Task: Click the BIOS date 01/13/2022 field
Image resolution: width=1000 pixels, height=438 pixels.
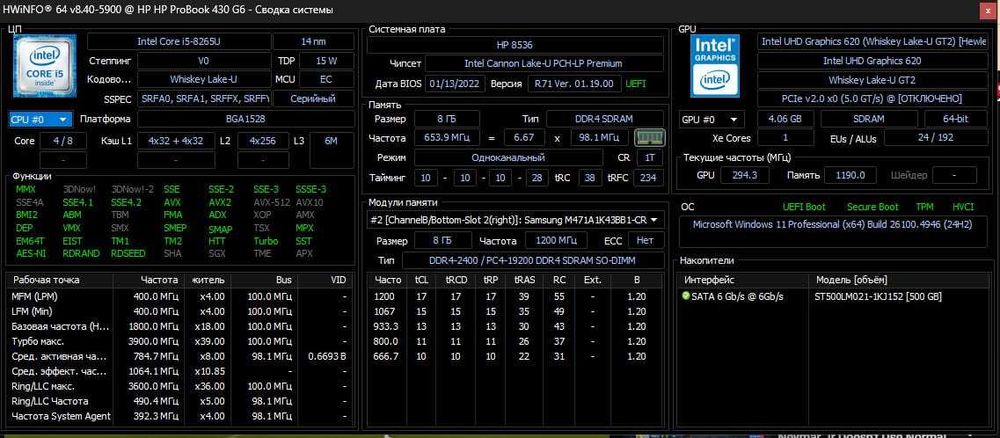Action: 455,84
